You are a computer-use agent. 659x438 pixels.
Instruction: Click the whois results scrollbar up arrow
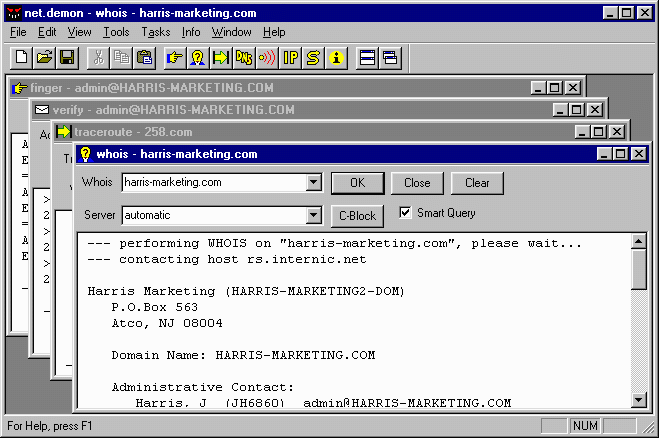click(x=639, y=241)
